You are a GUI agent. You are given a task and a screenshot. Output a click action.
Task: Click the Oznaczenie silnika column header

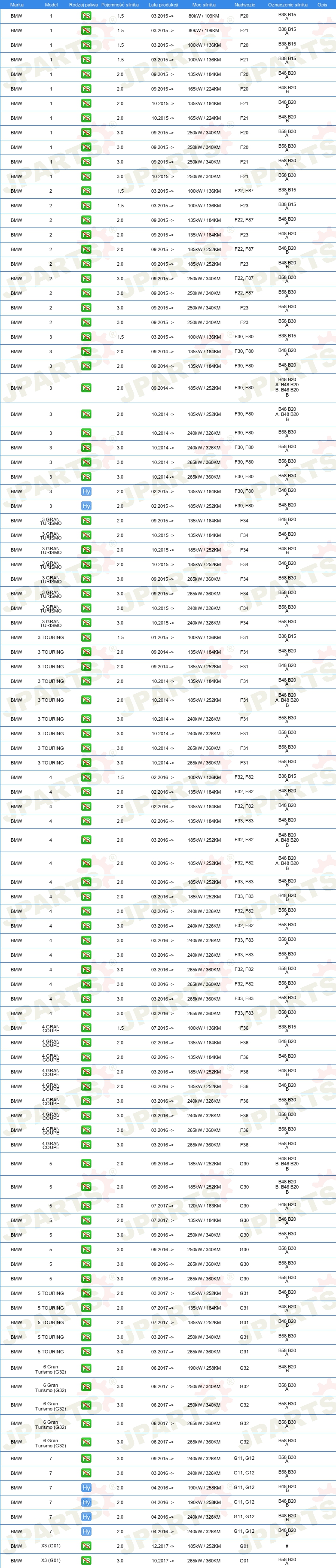click(x=288, y=4)
